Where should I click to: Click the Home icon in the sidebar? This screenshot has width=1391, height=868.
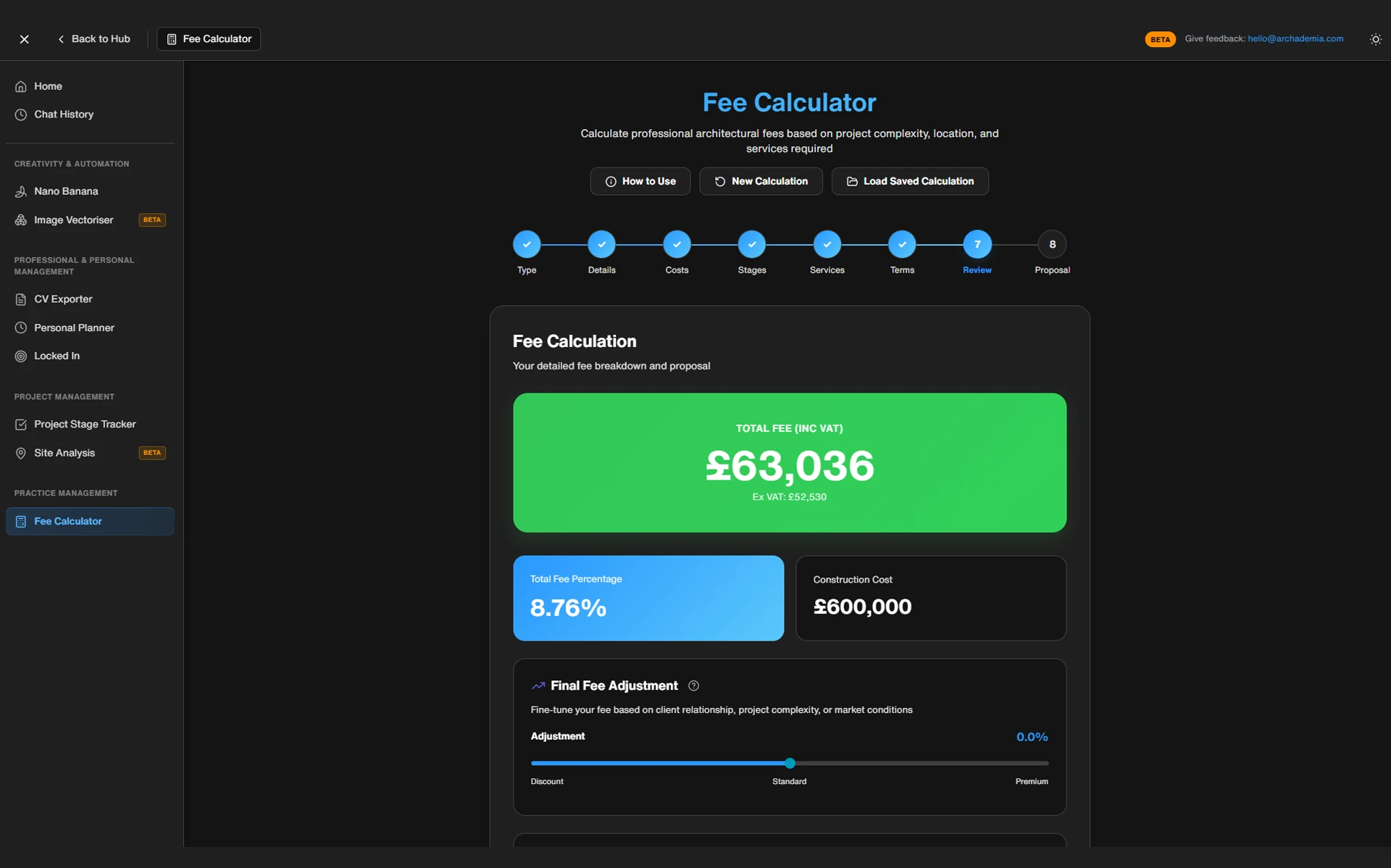coord(21,86)
